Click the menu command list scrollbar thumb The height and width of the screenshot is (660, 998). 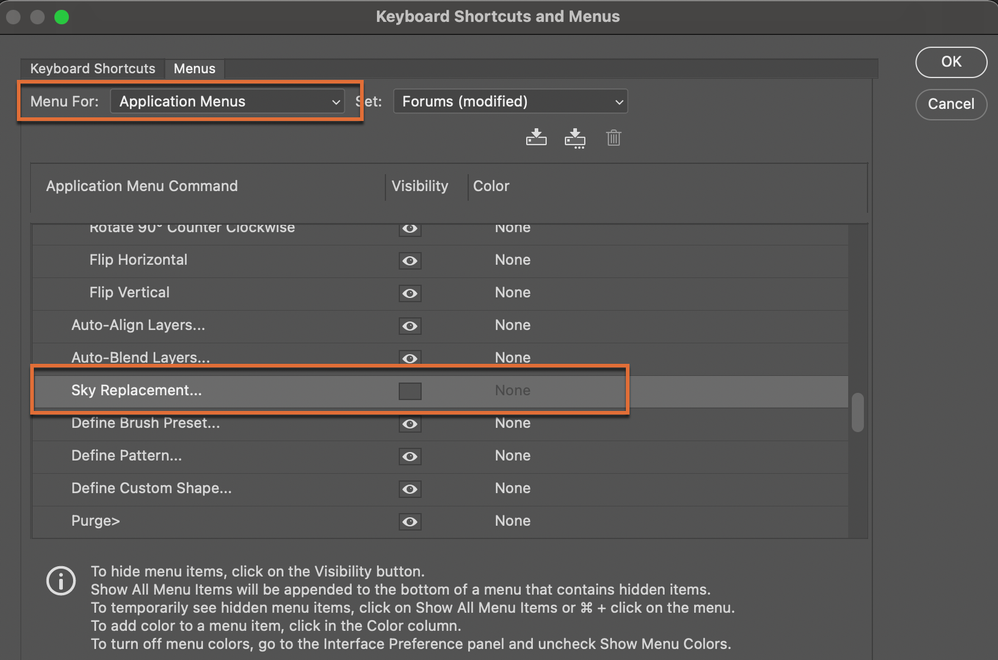click(x=857, y=413)
